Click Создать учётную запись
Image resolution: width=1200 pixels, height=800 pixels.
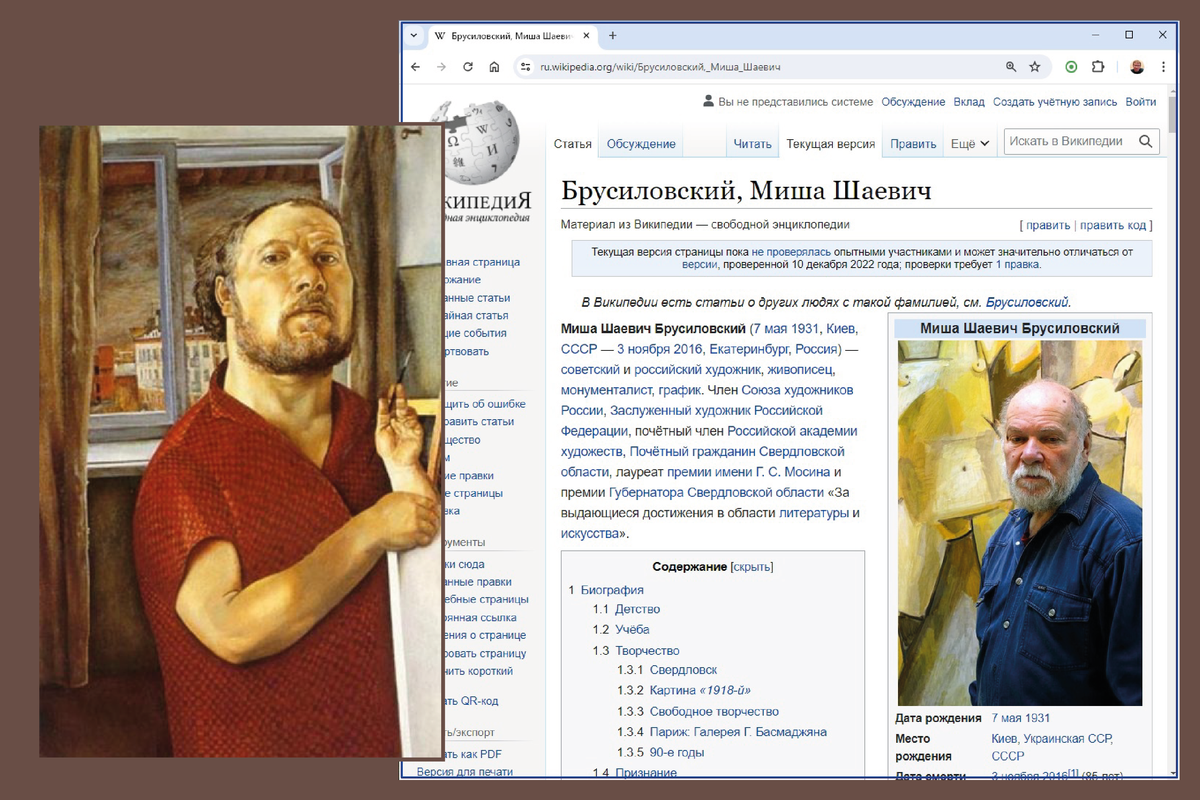coord(1055,102)
